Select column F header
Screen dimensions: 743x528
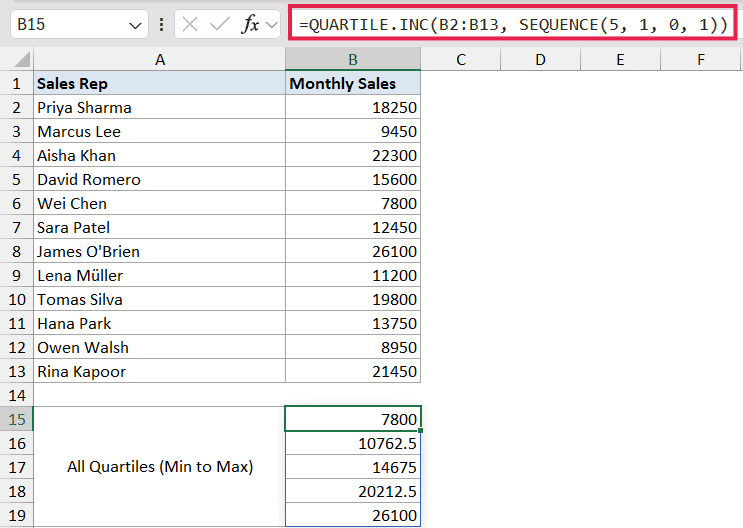[701, 60]
